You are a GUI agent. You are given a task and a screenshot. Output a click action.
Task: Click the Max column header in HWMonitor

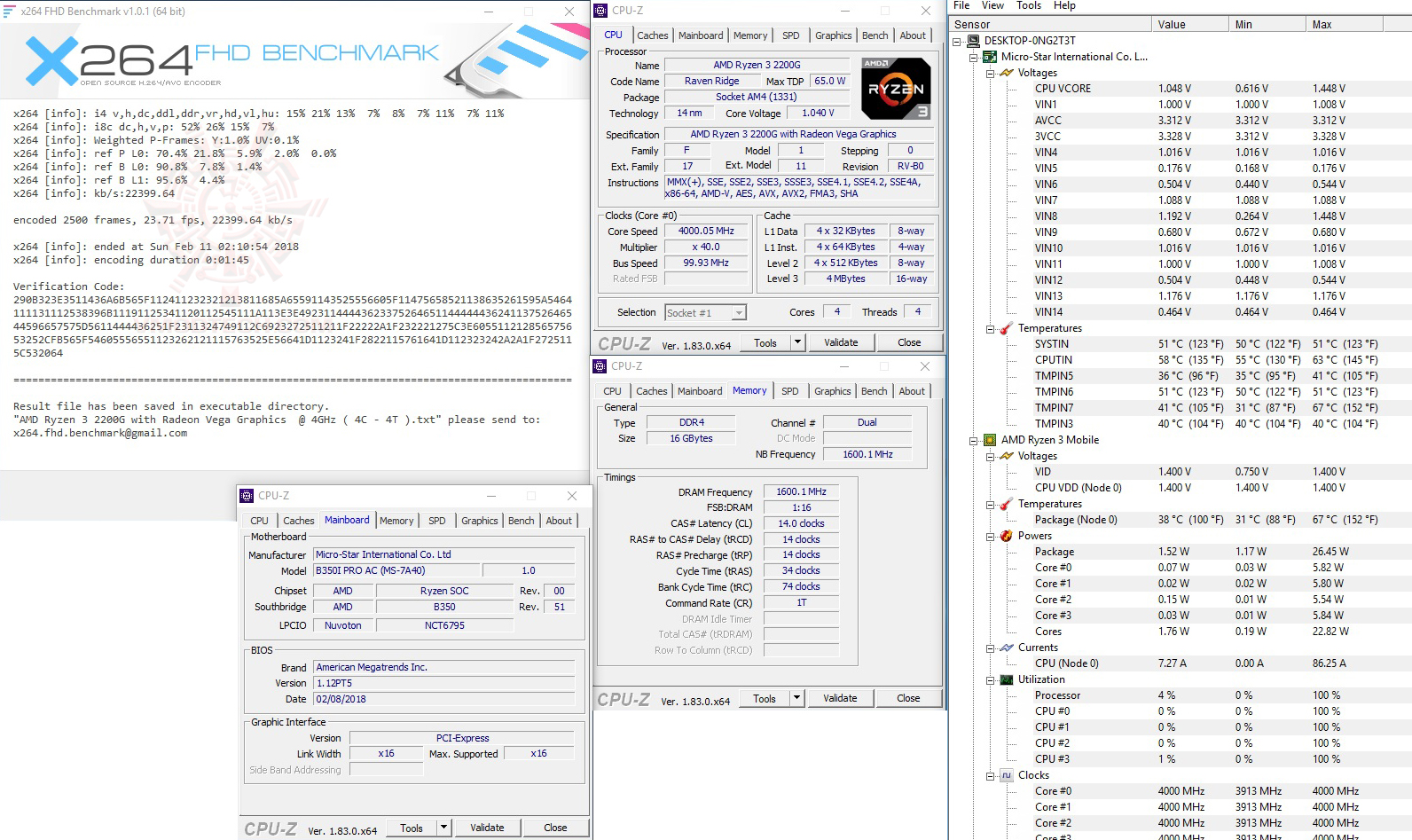pyautogui.click(x=1345, y=25)
